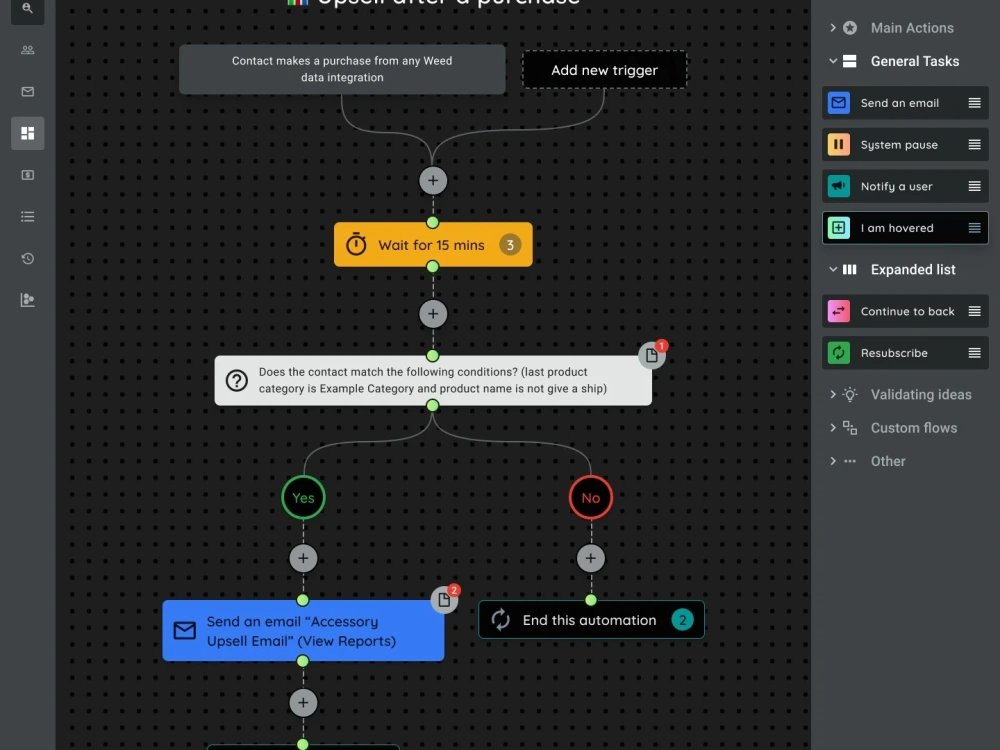Click drag handle on Resubscribe task

click(974, 353)
